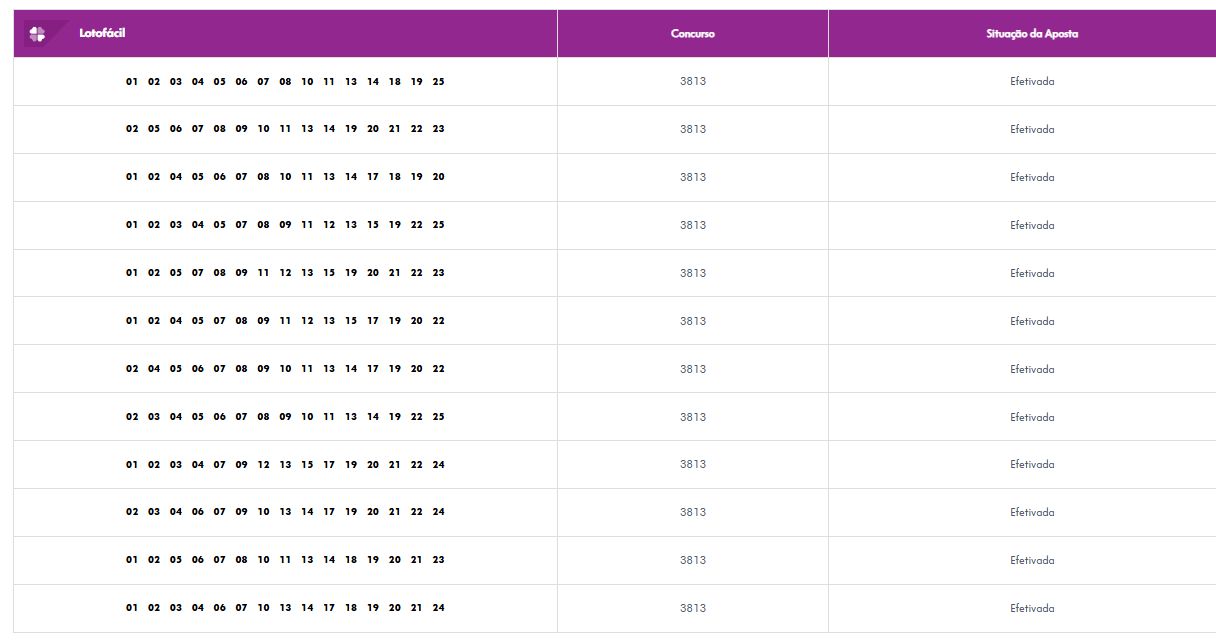Select bet numbers starting 01 02 03 04 06
Screen dimensions: 1216x642
[285, 608]
